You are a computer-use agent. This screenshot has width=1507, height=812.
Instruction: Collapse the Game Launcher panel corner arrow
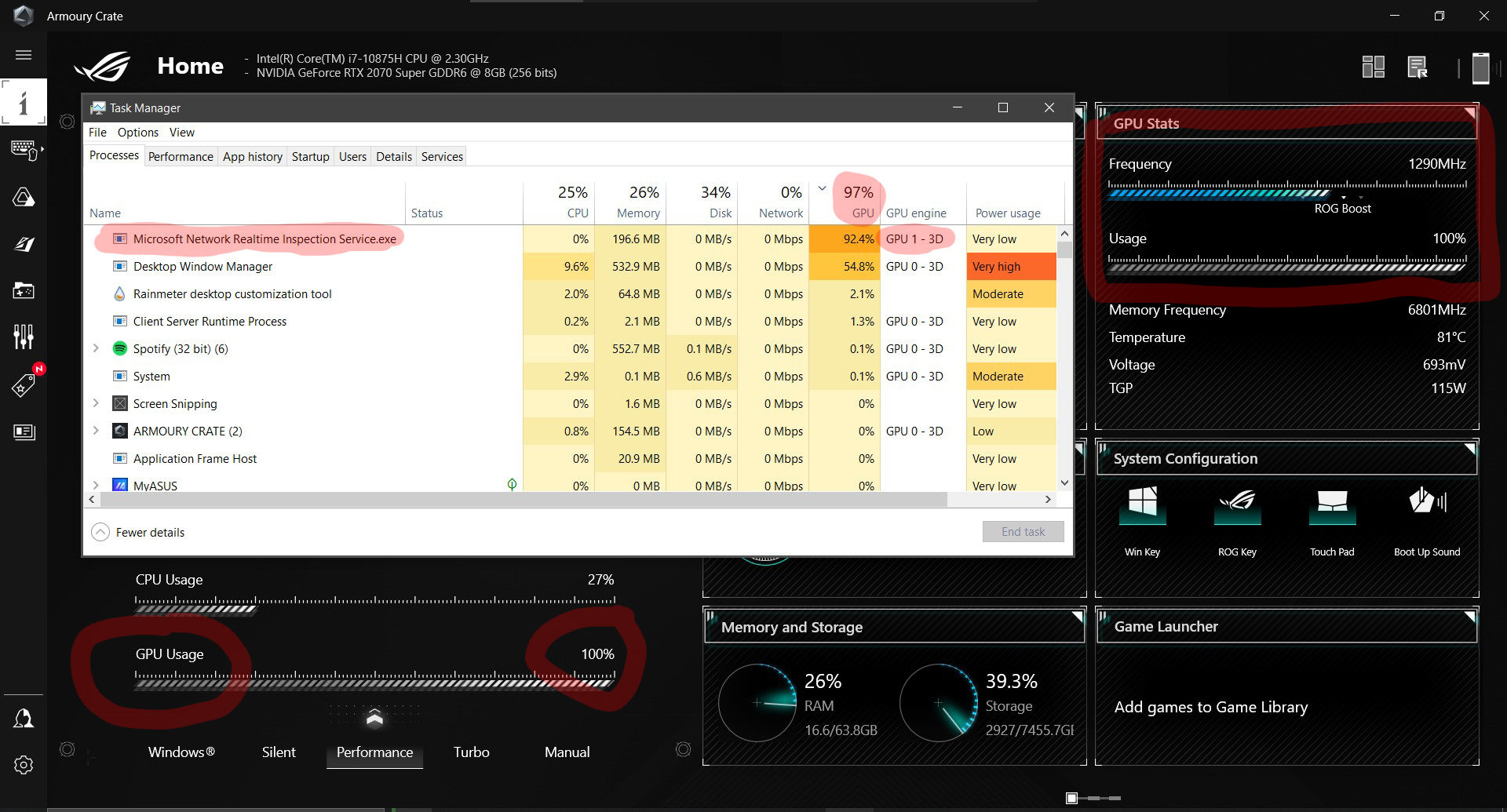1469,617
